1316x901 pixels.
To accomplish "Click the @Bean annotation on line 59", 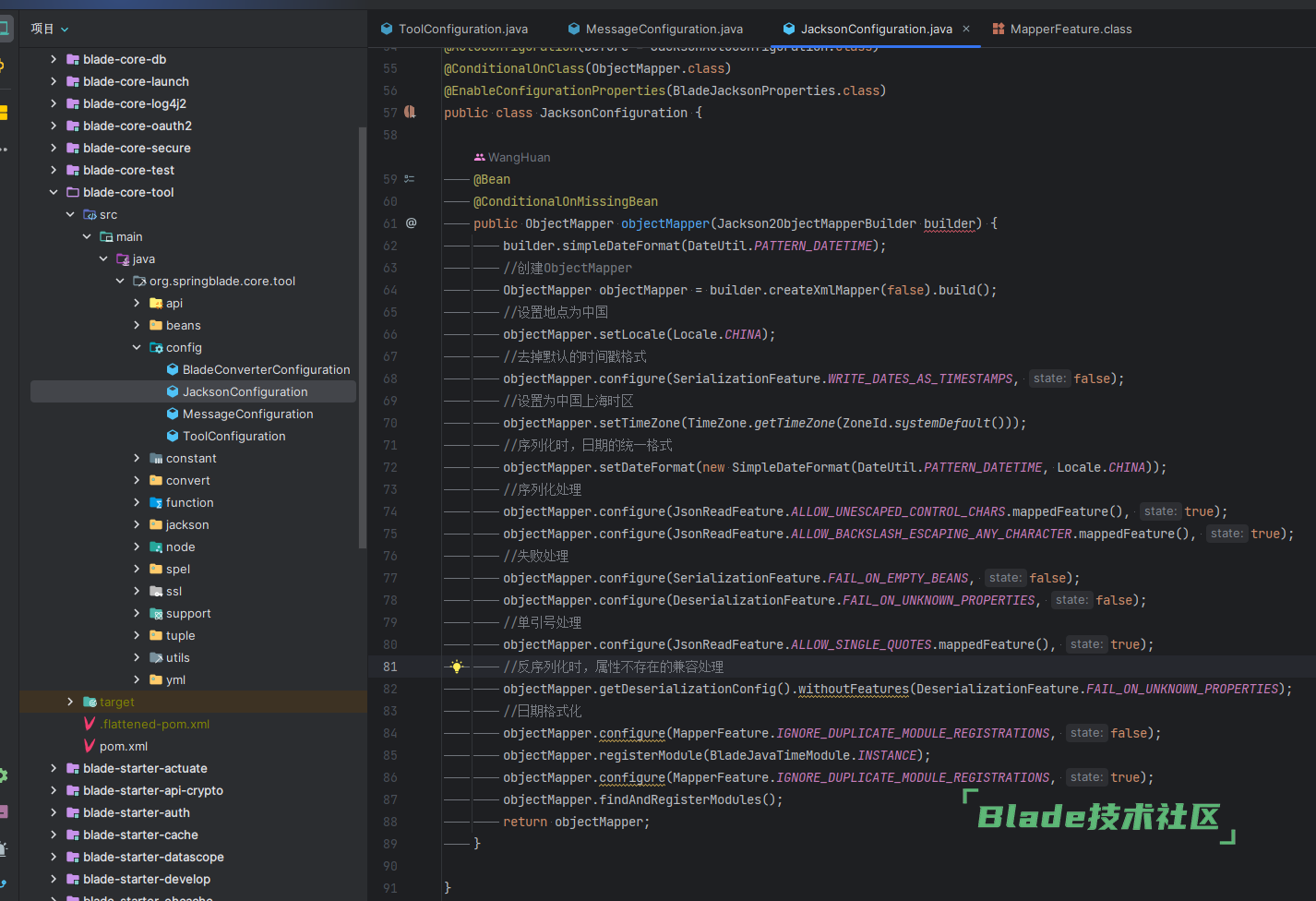I will [x=492, y=179].
